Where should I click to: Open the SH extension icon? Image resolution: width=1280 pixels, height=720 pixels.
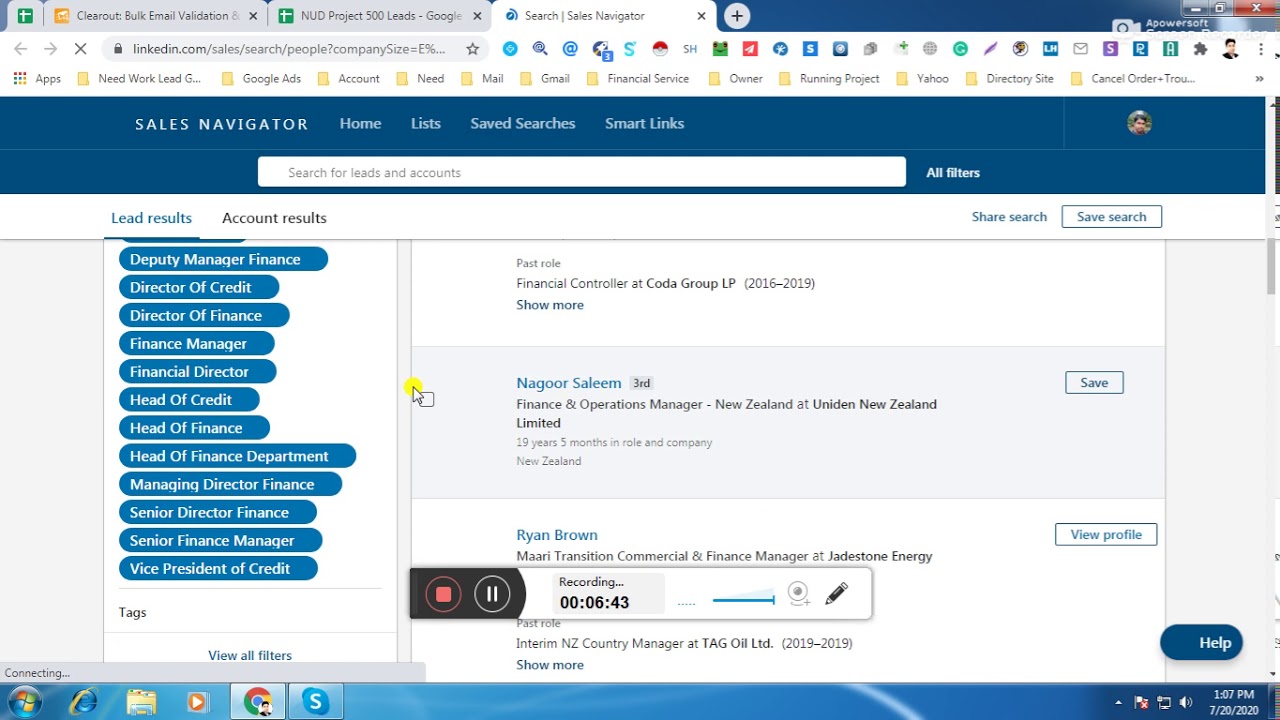point(690,49)
